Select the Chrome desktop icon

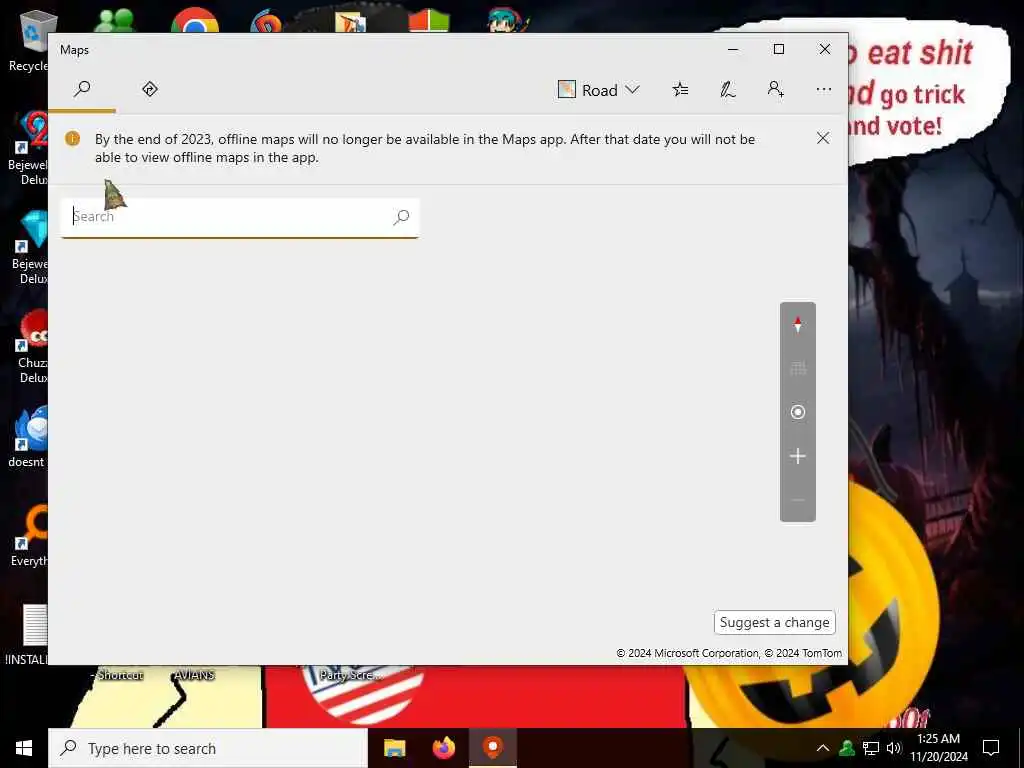tap(195, 20)
